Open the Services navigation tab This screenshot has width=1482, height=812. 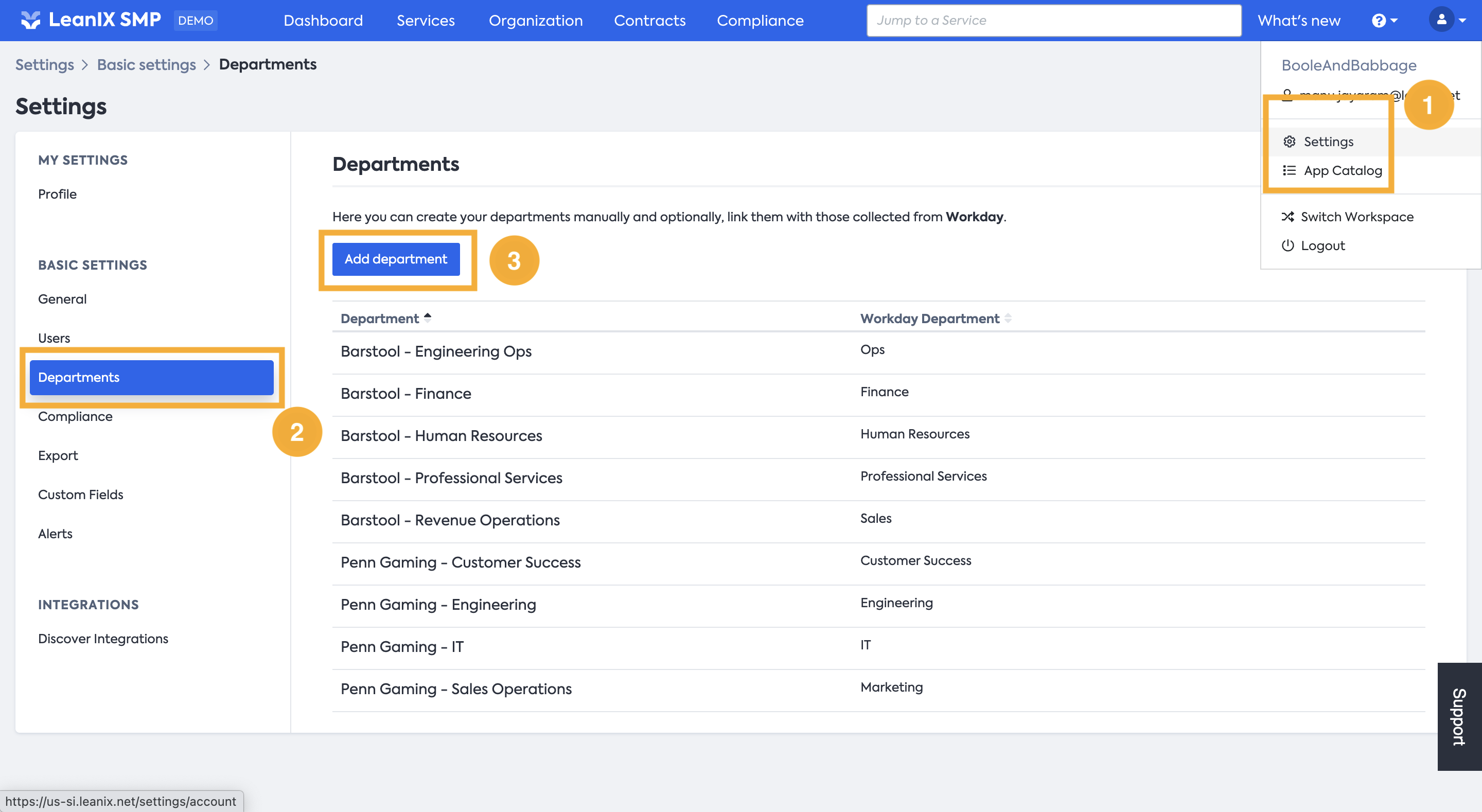425,21
